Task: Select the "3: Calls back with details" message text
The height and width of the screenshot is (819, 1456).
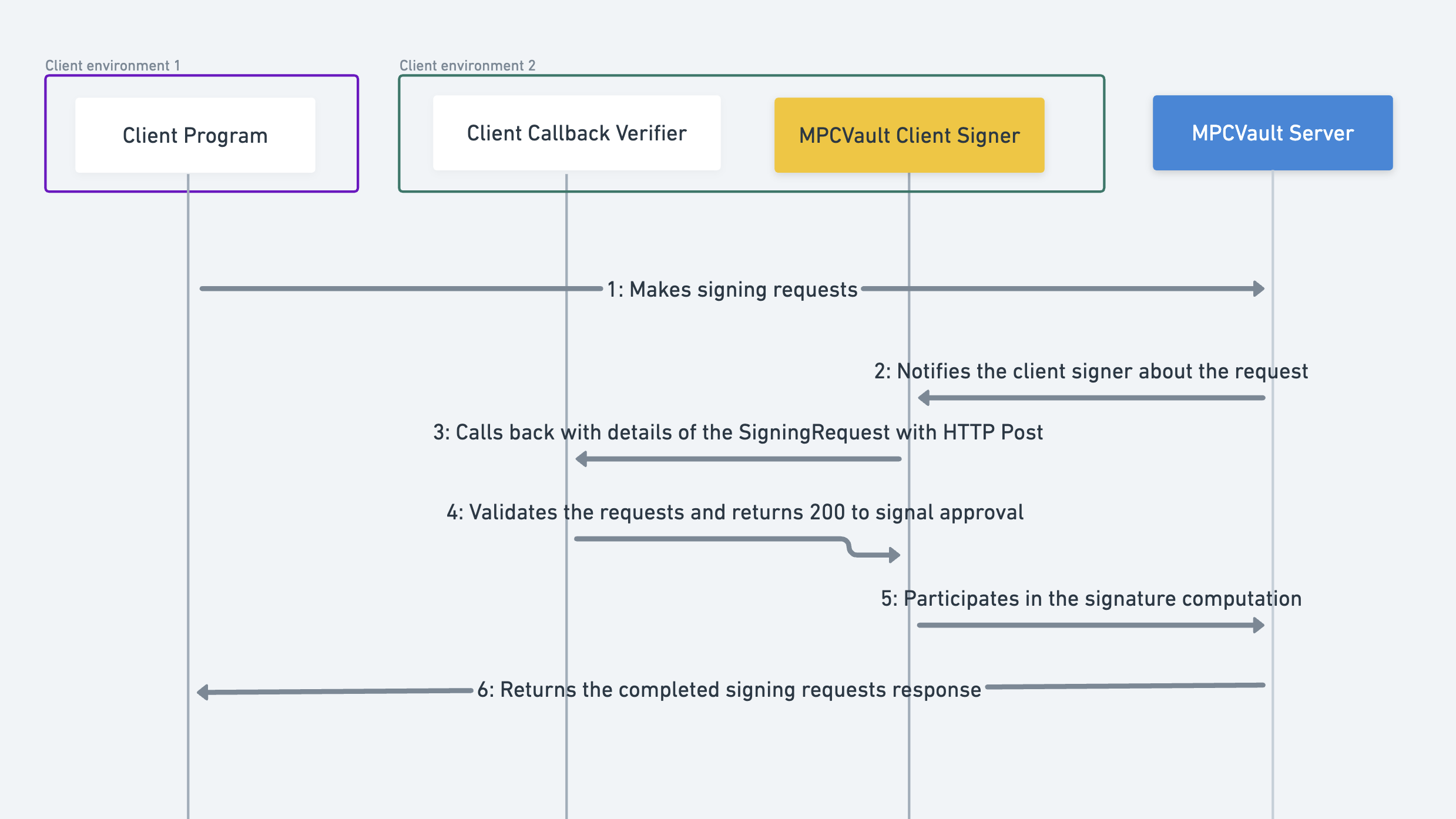Action: (738, 432)
